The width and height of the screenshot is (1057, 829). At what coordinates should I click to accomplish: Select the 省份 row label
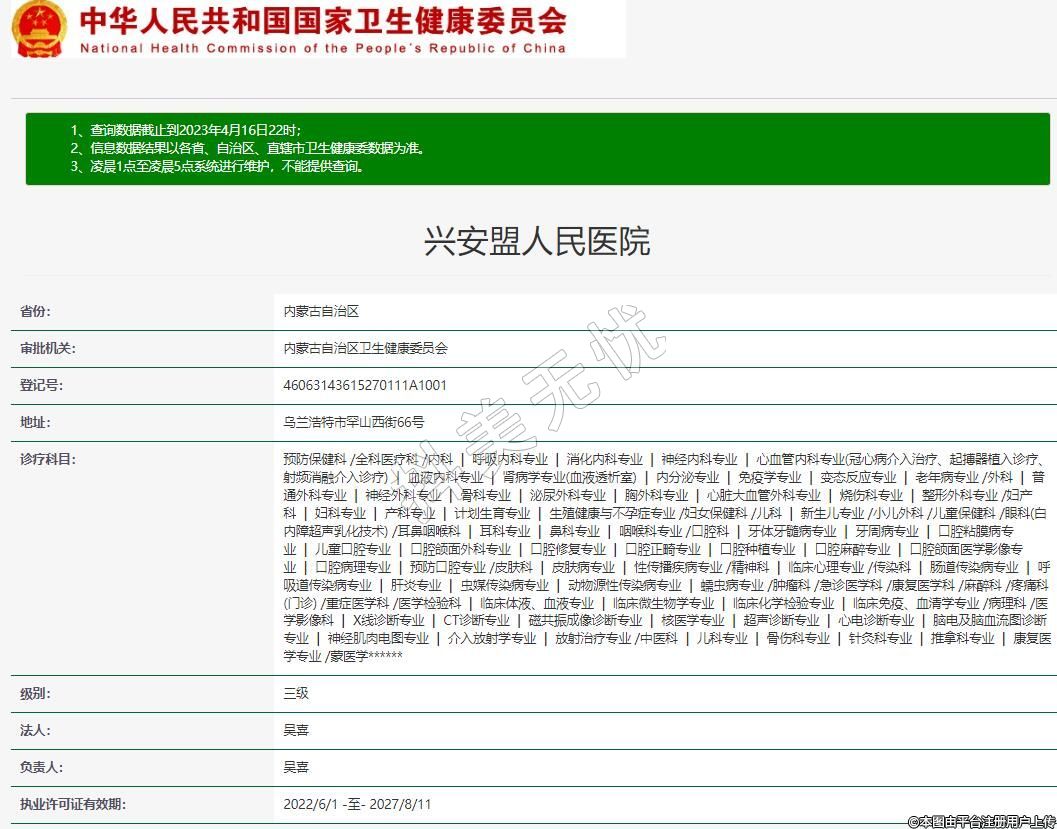35,312
